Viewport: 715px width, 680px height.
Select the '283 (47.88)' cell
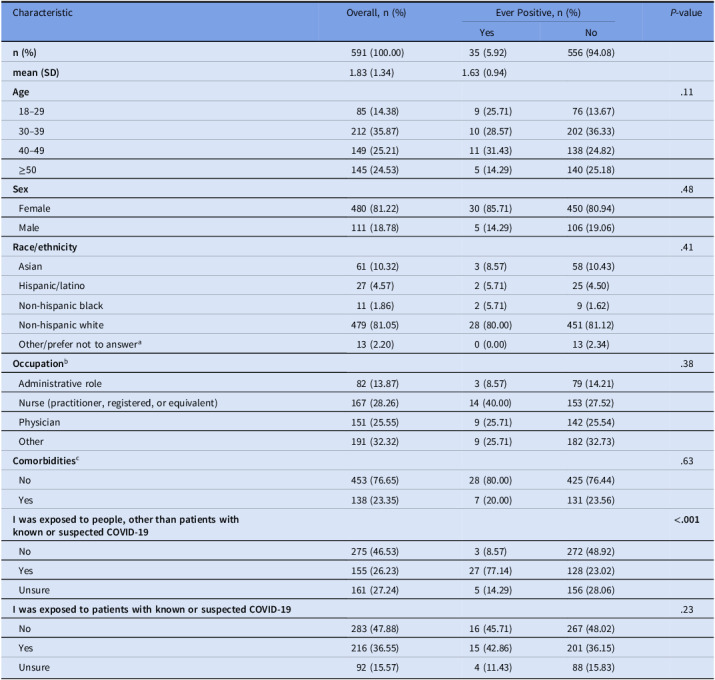(x=375, y=629)
